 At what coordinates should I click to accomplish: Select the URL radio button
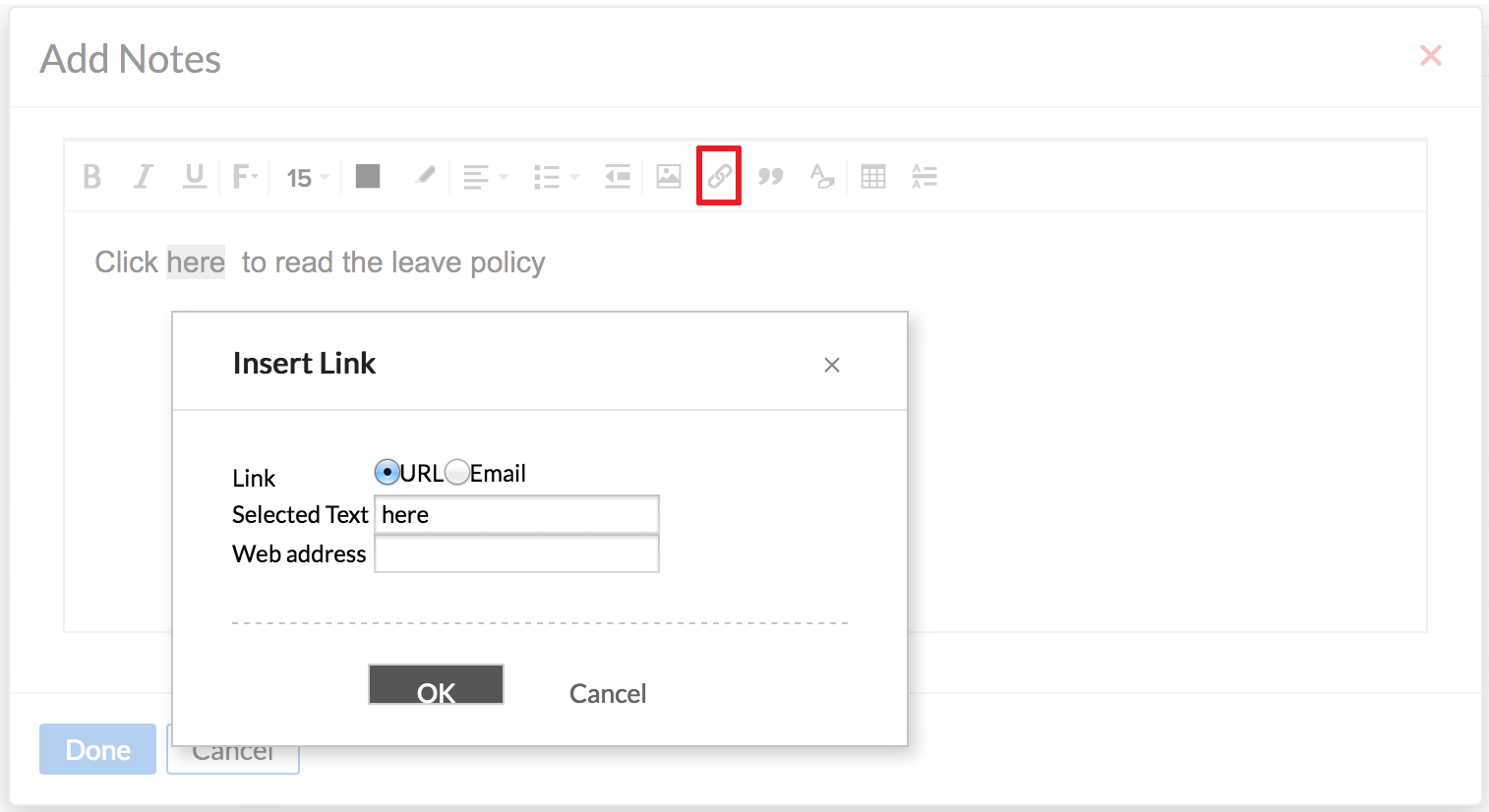tap(387, 473)
